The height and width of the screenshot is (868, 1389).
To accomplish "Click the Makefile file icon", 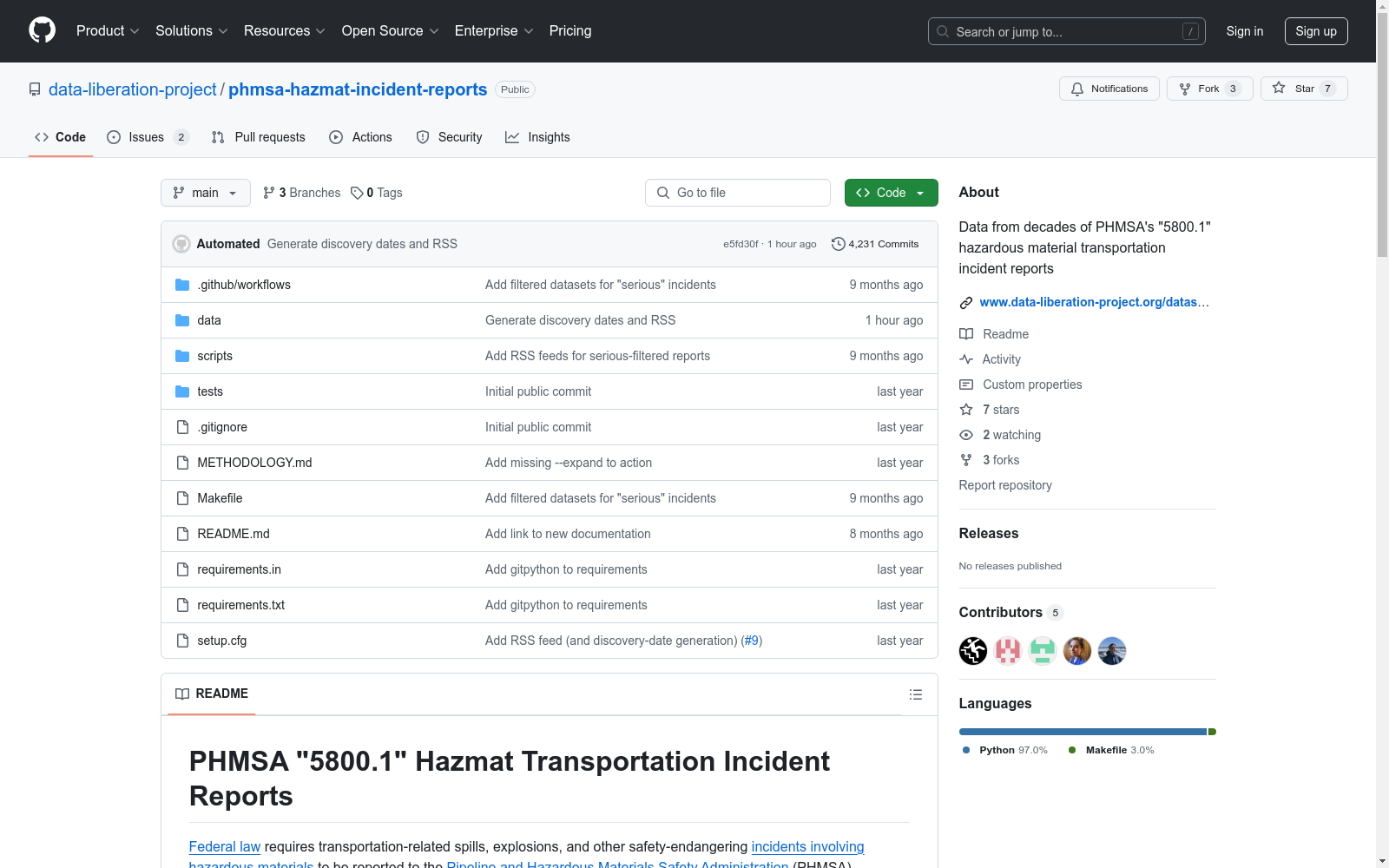I will tap(182, 498).
